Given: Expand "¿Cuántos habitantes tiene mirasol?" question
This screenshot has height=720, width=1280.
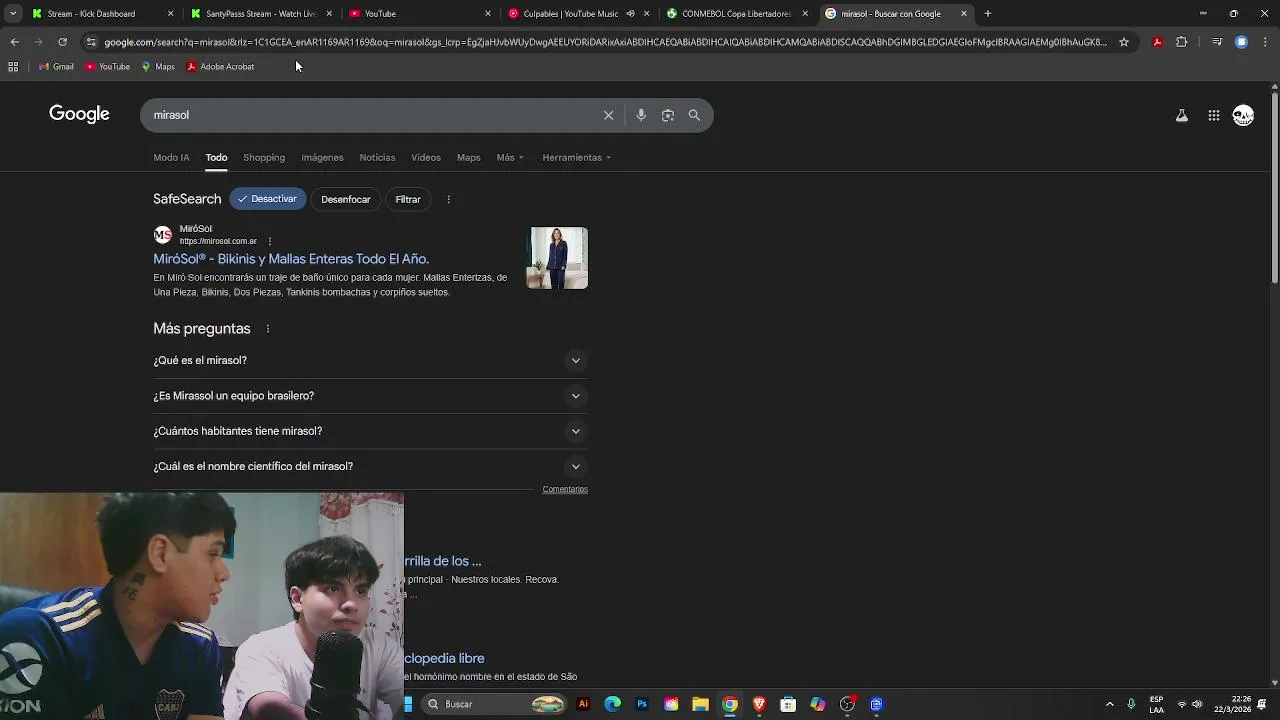Looking at the screenshot, I should click(x=370, y=431).
